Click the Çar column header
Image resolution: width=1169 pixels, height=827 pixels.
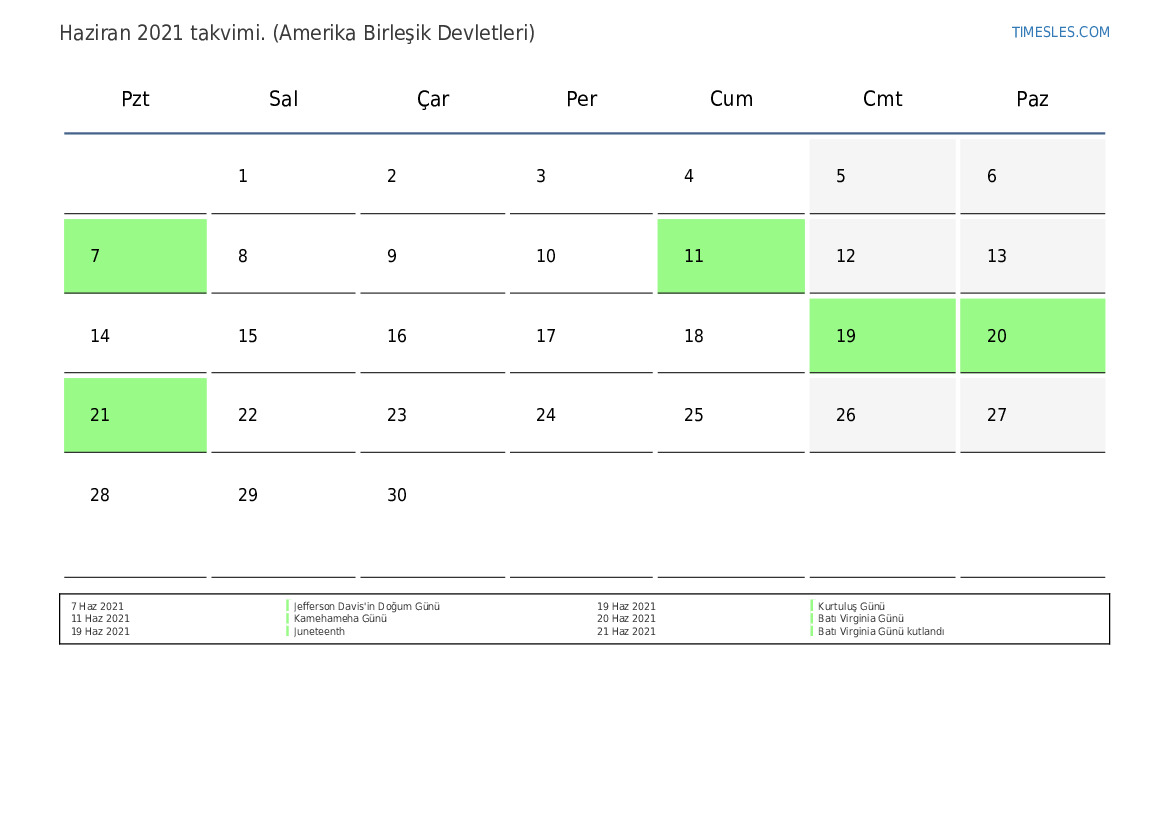click(x=433, y=99)
